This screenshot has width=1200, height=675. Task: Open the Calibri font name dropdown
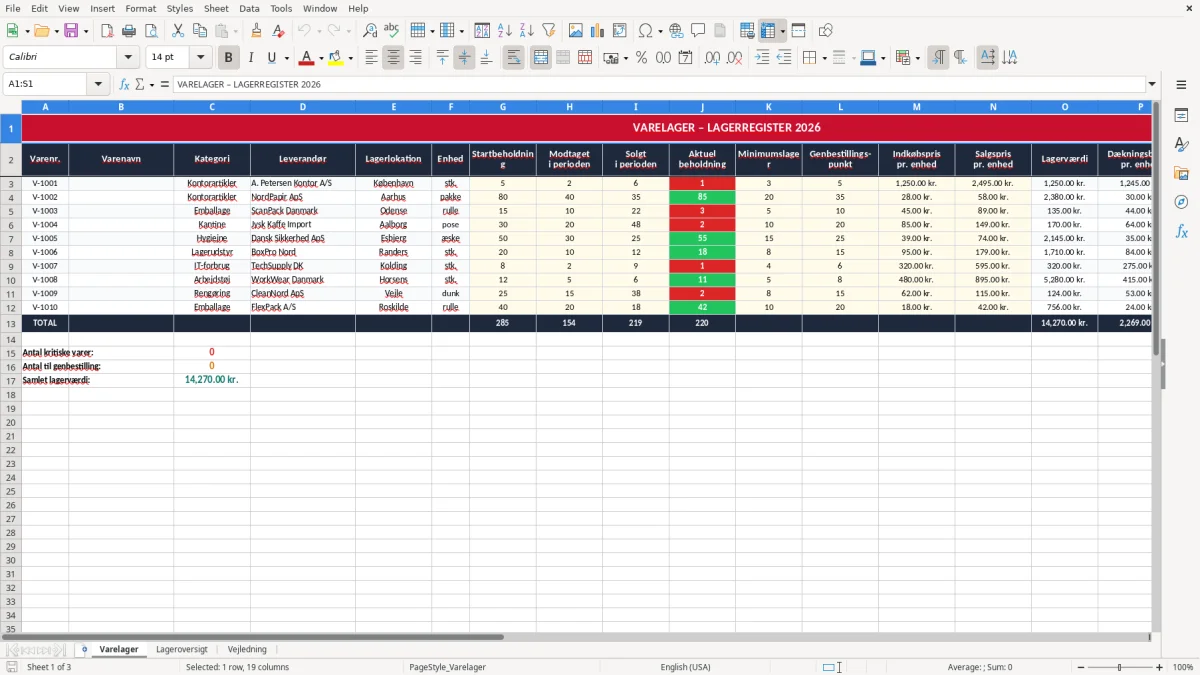tap(128, 58)
